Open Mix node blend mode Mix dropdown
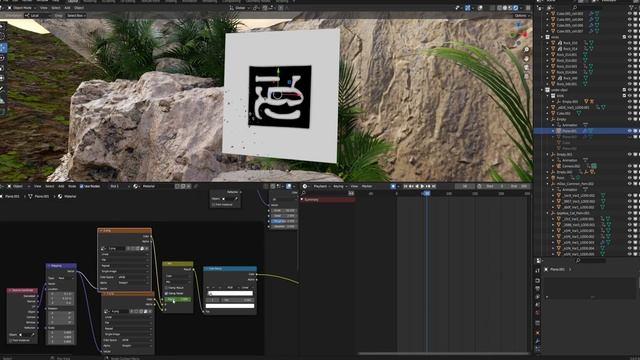Screen dimensions: 640x360 coord(178,282)
